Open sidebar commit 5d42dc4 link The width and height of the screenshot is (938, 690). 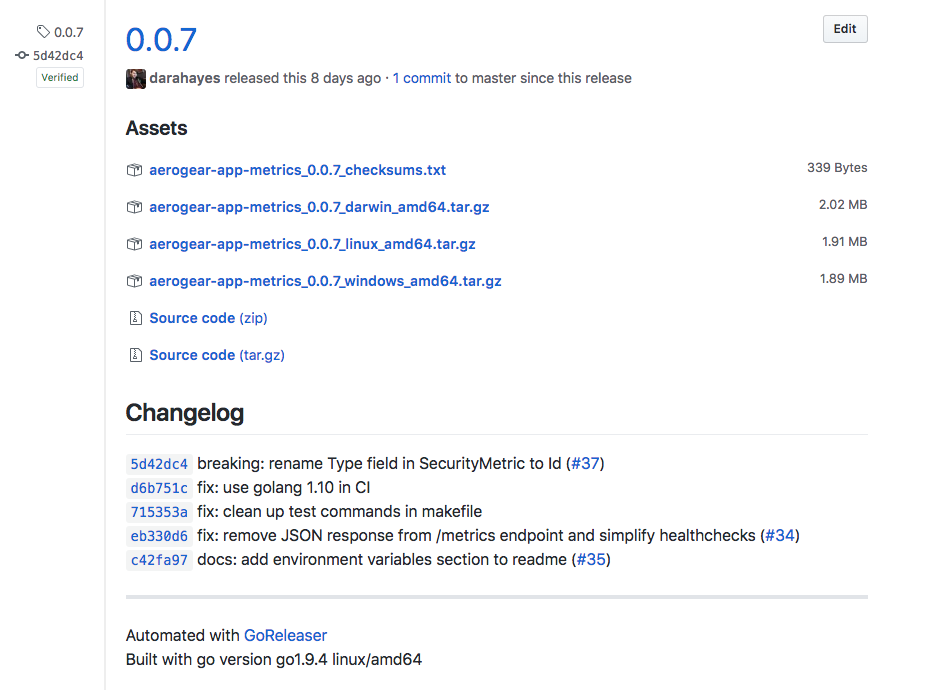coord(58,56)
